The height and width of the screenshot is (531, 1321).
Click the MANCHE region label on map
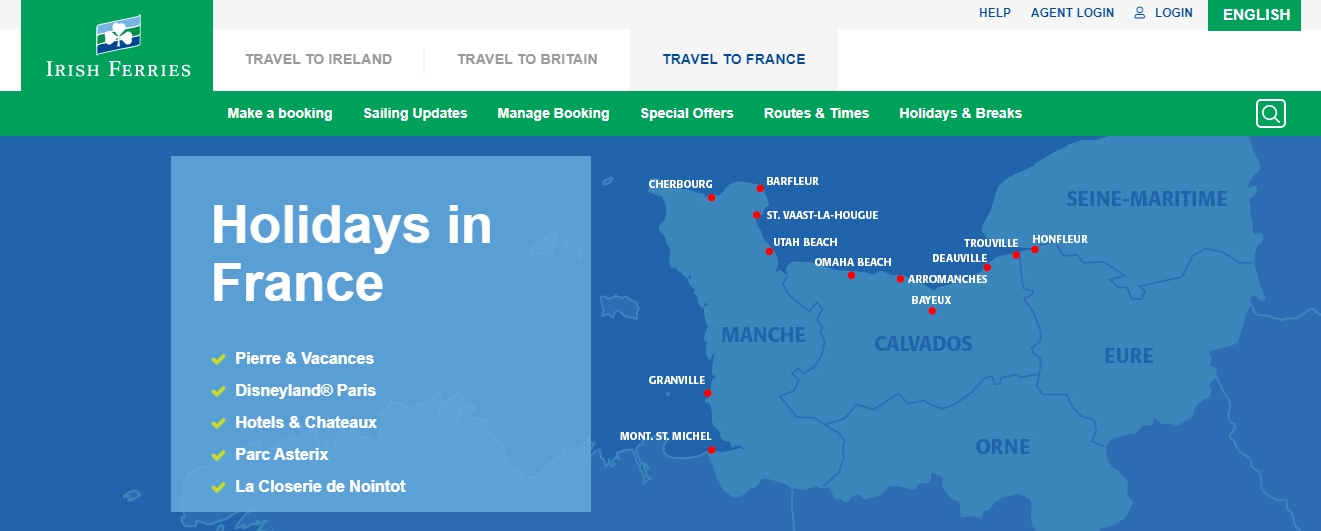coord(763,335)
